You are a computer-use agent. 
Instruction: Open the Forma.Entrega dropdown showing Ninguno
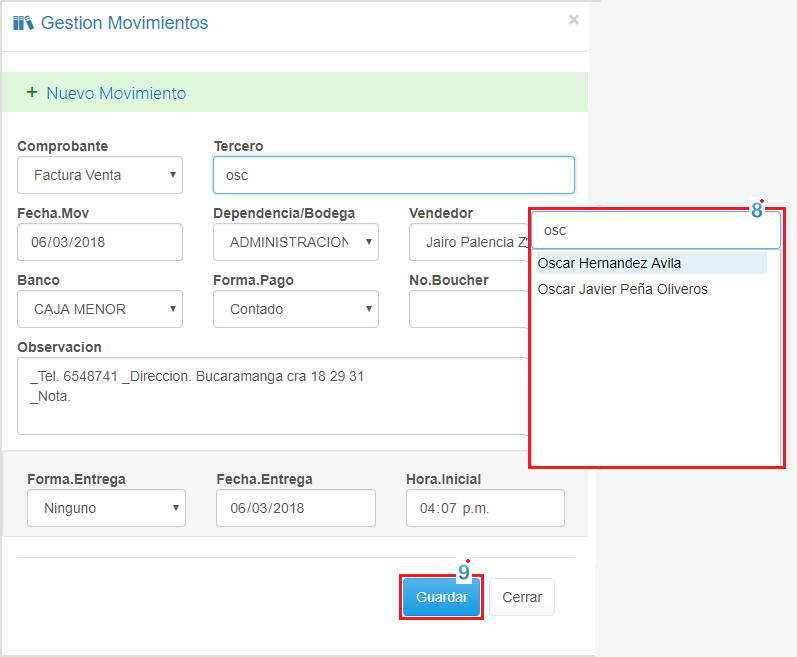[106, 508]
